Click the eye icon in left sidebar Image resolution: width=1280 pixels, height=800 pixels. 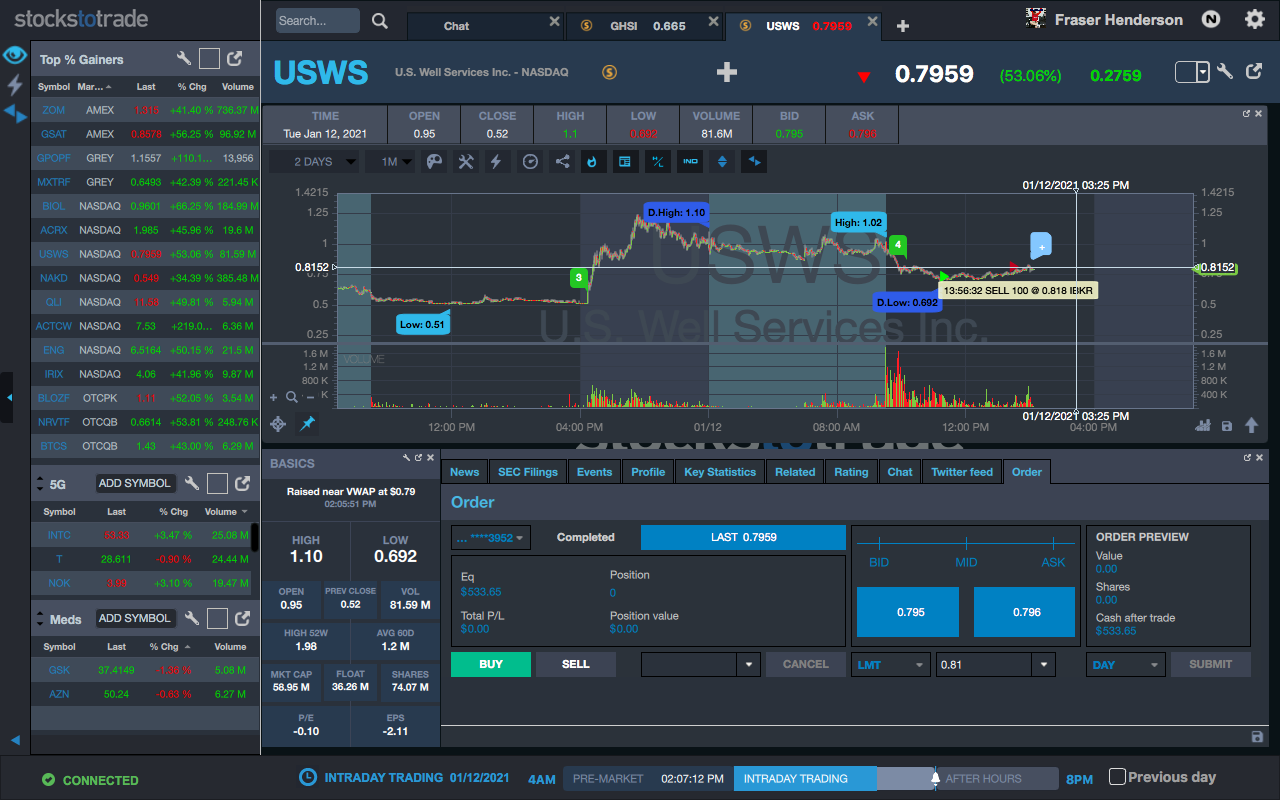click(15, 54)
